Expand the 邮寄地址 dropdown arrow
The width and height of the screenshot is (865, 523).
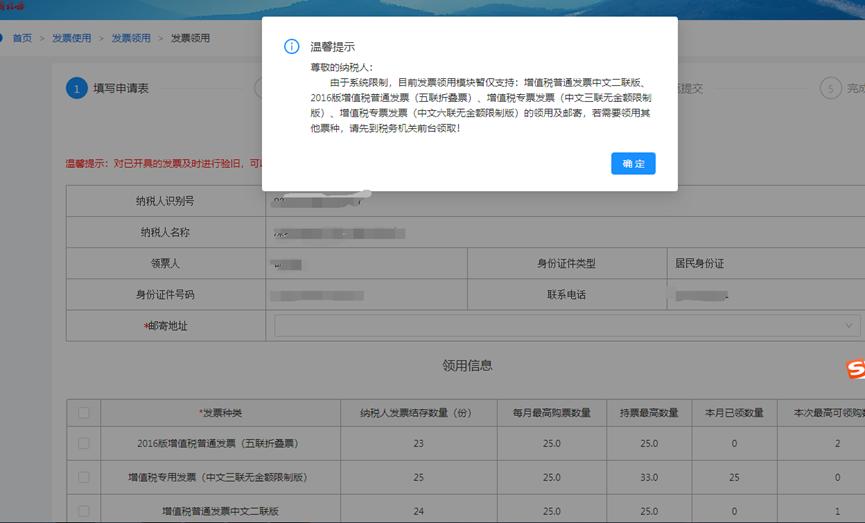[x=848, y=325]
